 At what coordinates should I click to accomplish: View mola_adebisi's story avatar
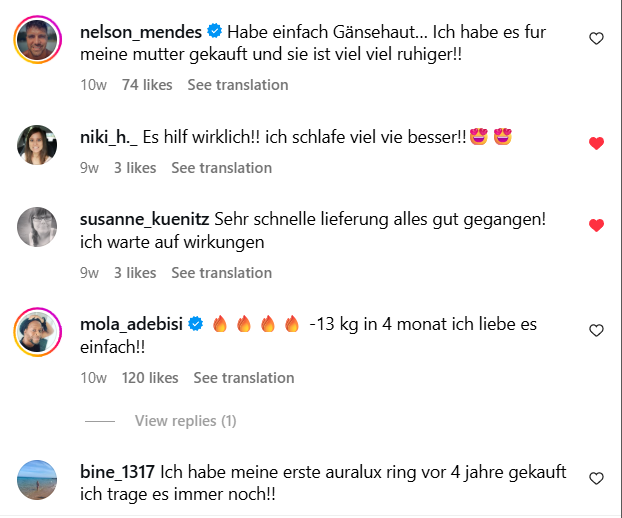click(x=38, y=332)
